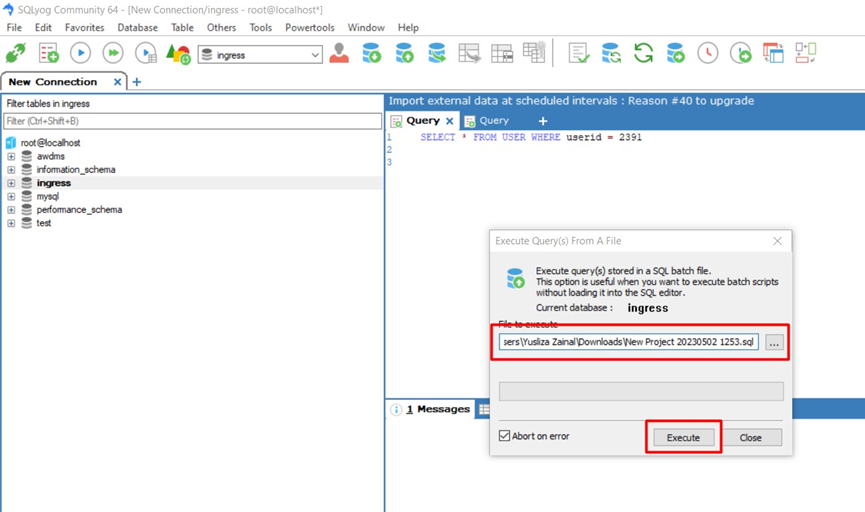Click the Close button in dialog
The height and width of the screenshot is (512, 865).
pos(750,438)
